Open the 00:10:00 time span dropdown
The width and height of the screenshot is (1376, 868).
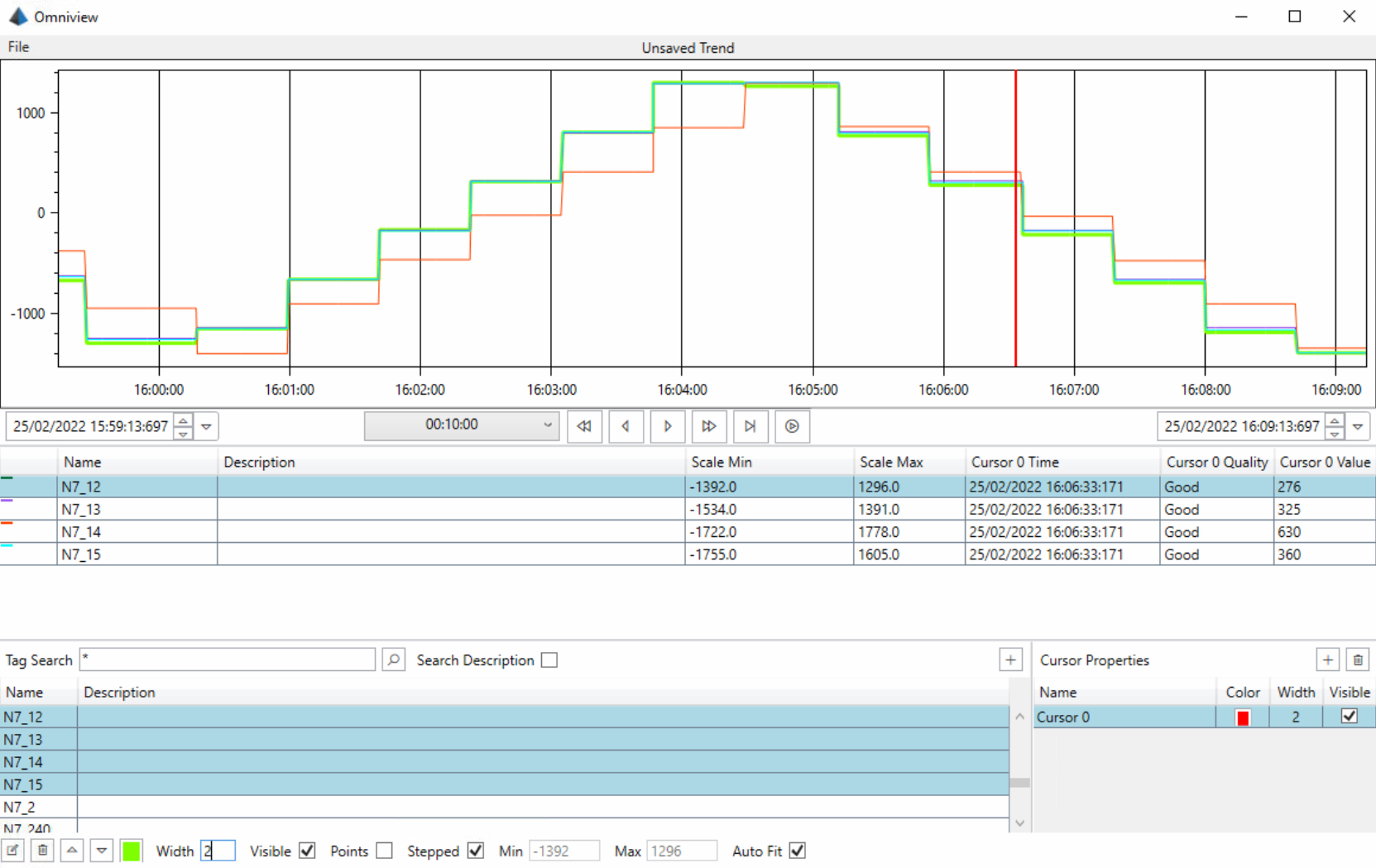[462, 425]
